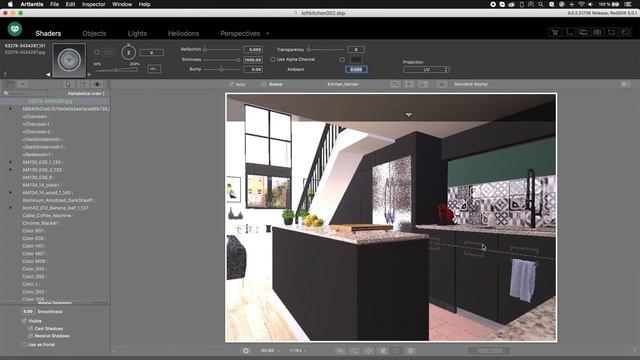Open the Window menu
640x360 pixels.
[x=122, y=4]
